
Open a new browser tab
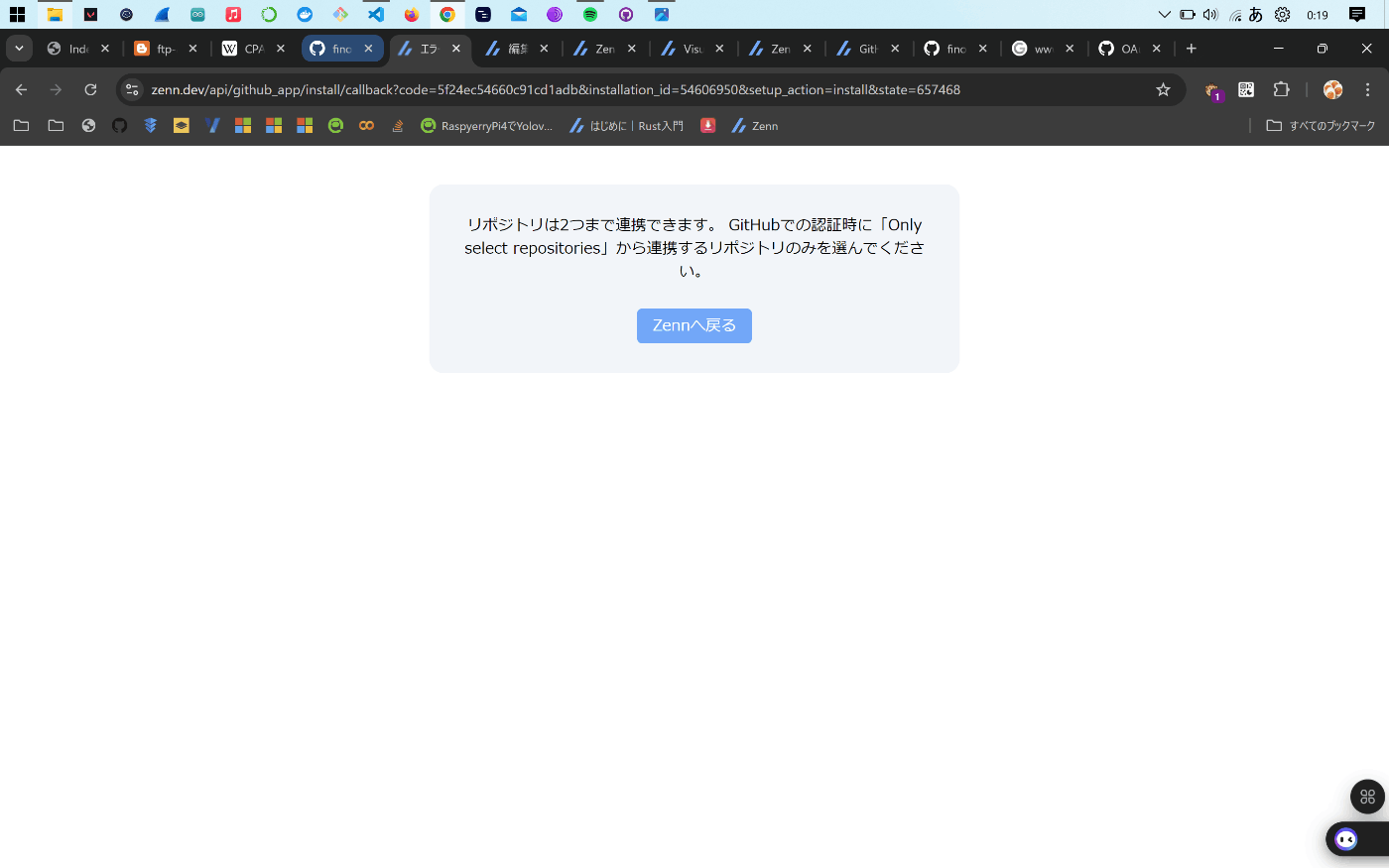tap(1192, 49)
